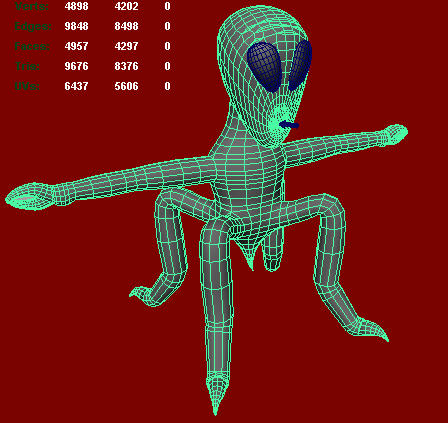Pick the hand with the pink palm patch
The image size is (448, 423).
[30, 197]
